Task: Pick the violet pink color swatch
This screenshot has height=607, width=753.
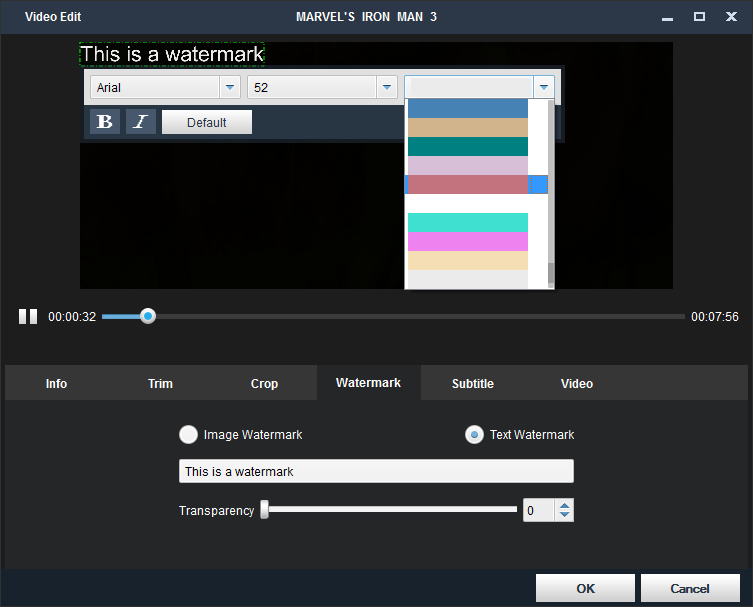Action: tap(468, 242)
